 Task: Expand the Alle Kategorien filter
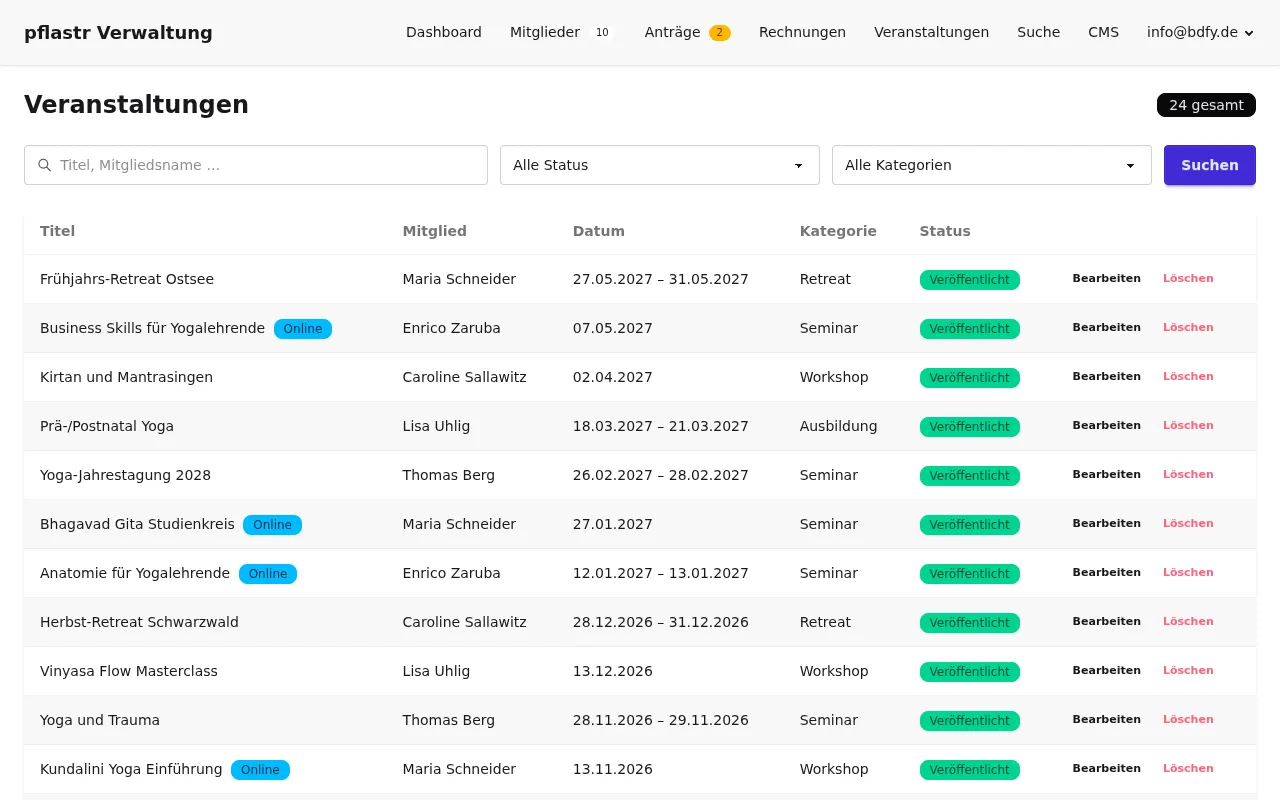coord(991,165)
